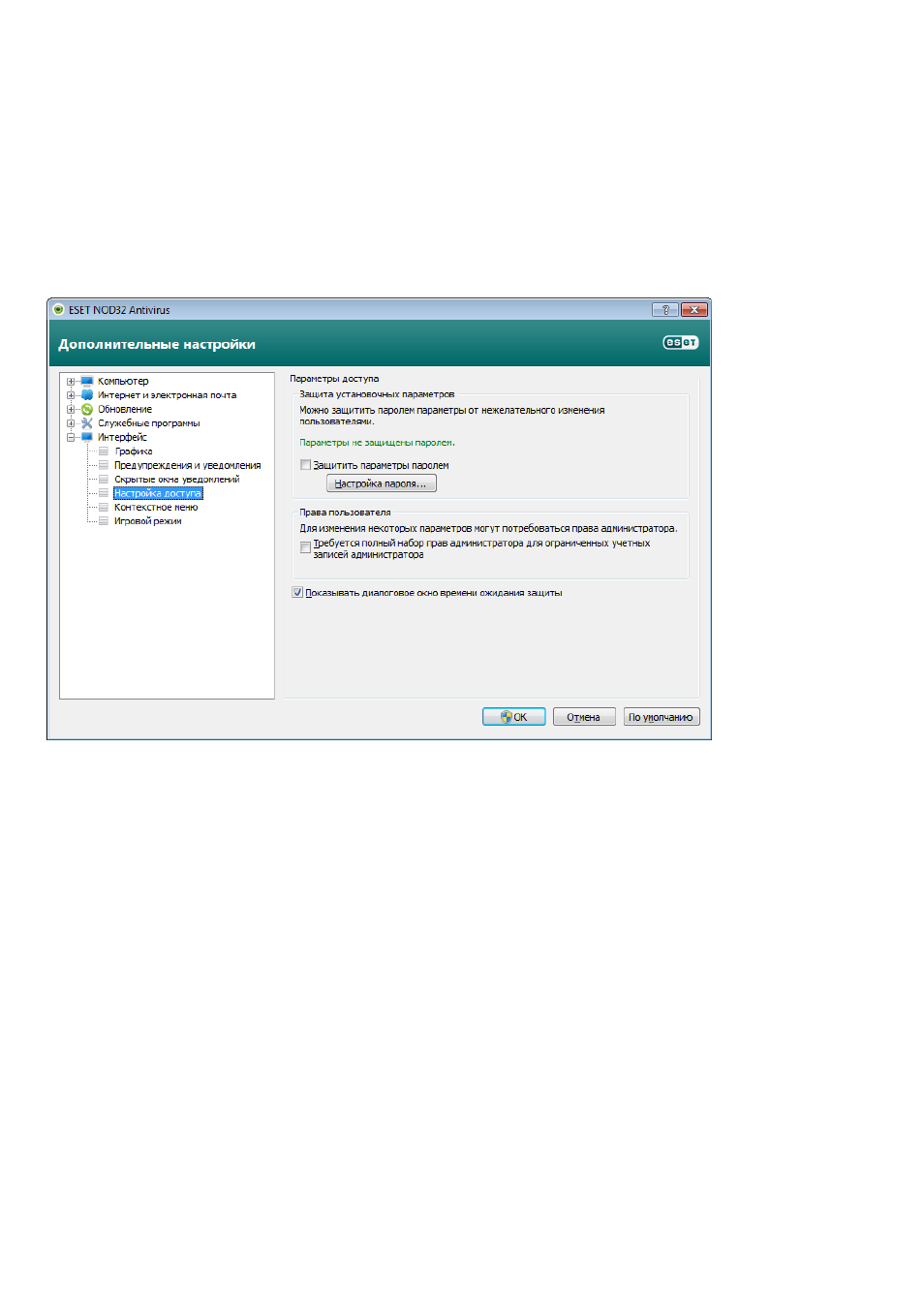The image size is (924, 1308).
Task: Expand the Интернет и электронная почта node
Action: 71,395
